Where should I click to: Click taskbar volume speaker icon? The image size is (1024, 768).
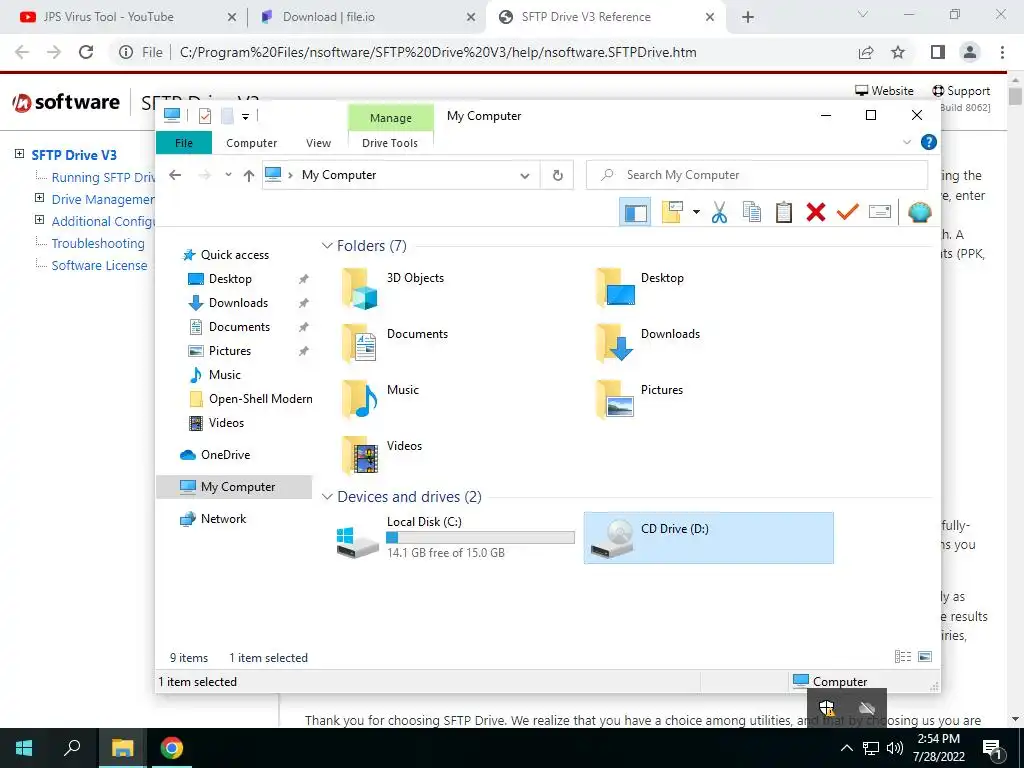(895, 748)
